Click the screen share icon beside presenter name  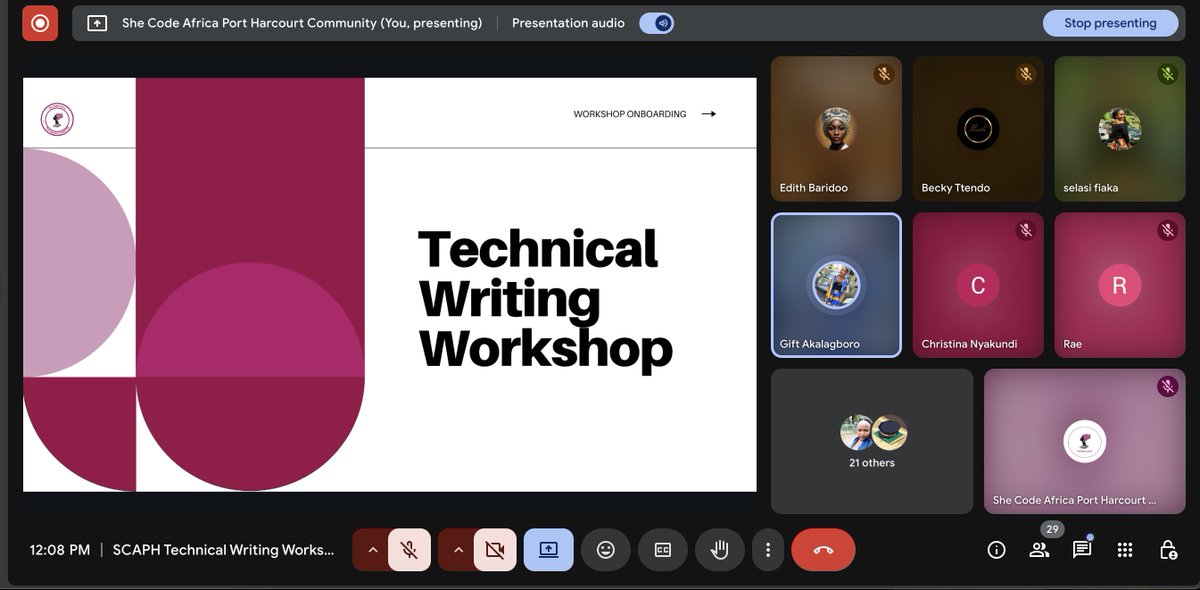[x=97, y=23]
